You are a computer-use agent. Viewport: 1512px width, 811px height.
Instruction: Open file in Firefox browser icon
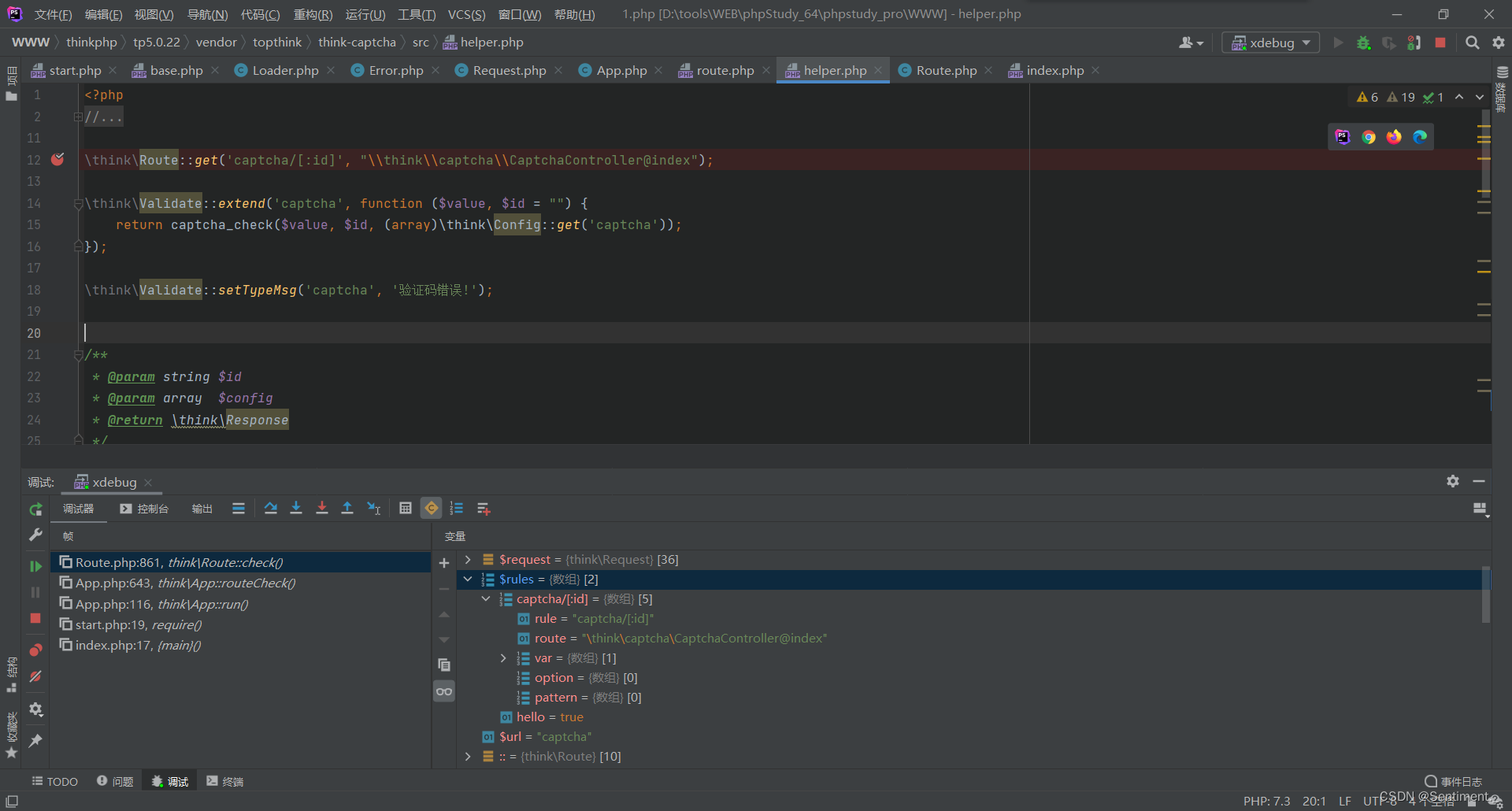(x=1394, y=137)
